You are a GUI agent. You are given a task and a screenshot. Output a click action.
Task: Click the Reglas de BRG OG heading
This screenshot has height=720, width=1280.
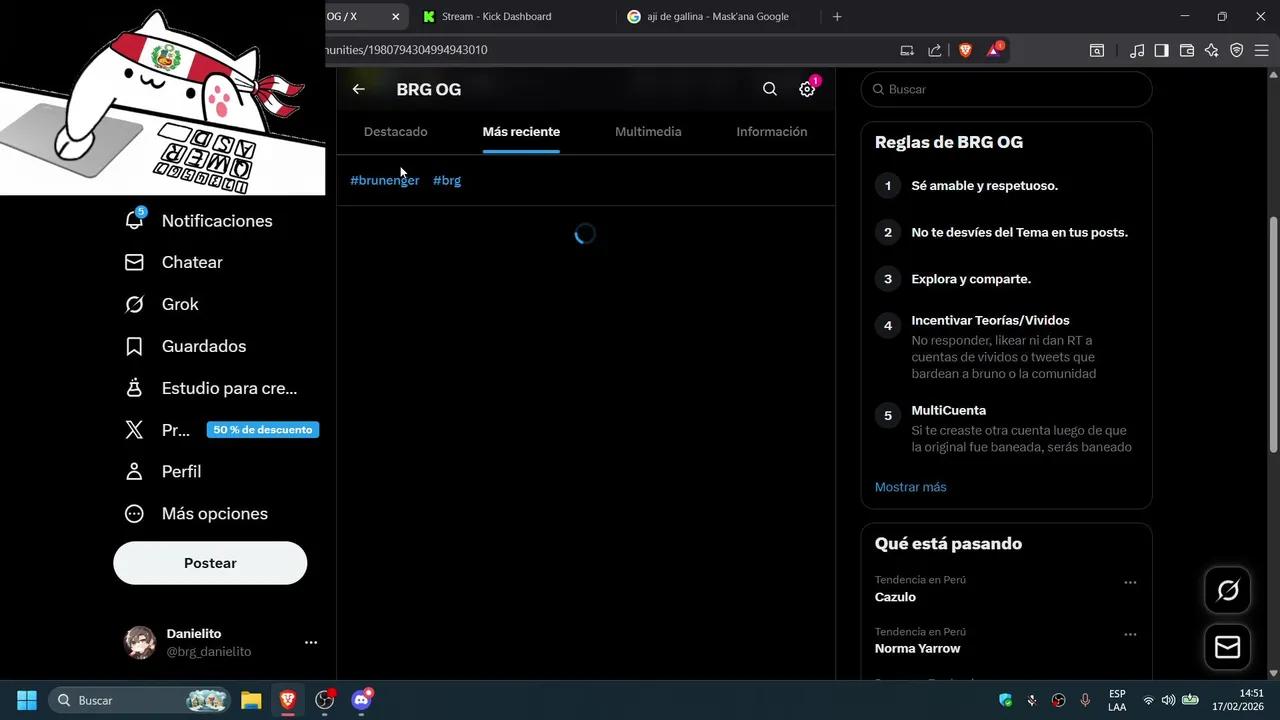[949, 142]
